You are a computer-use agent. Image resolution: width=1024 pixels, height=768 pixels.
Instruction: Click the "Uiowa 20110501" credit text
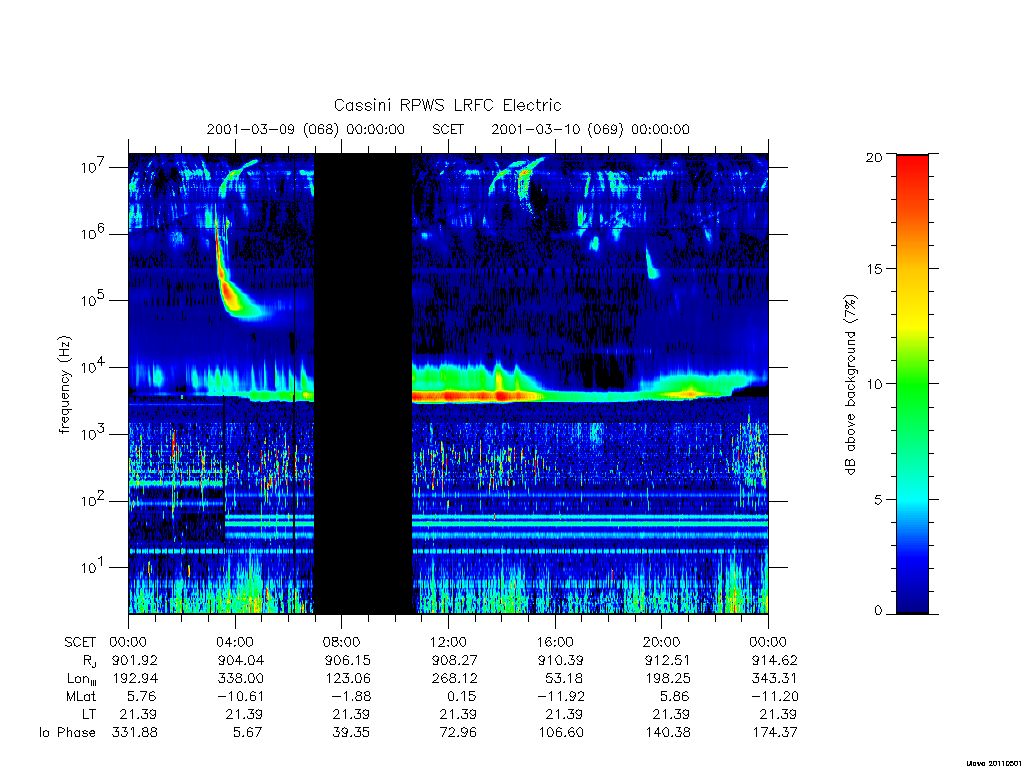click(x=994, y=763)
